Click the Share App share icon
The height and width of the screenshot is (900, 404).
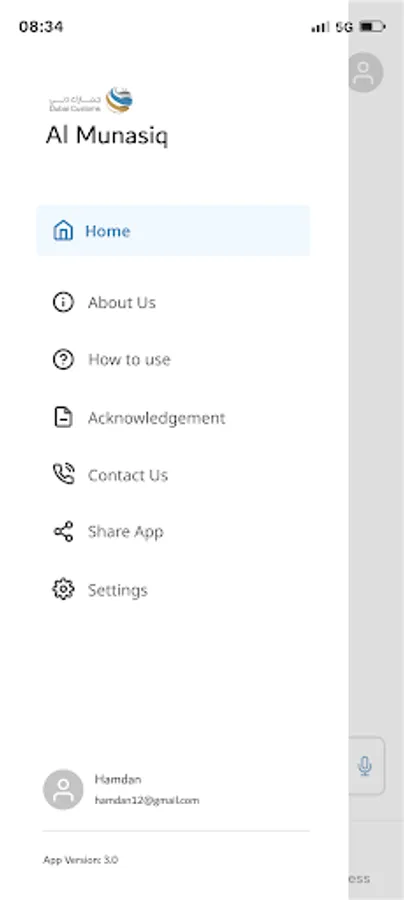63,532
